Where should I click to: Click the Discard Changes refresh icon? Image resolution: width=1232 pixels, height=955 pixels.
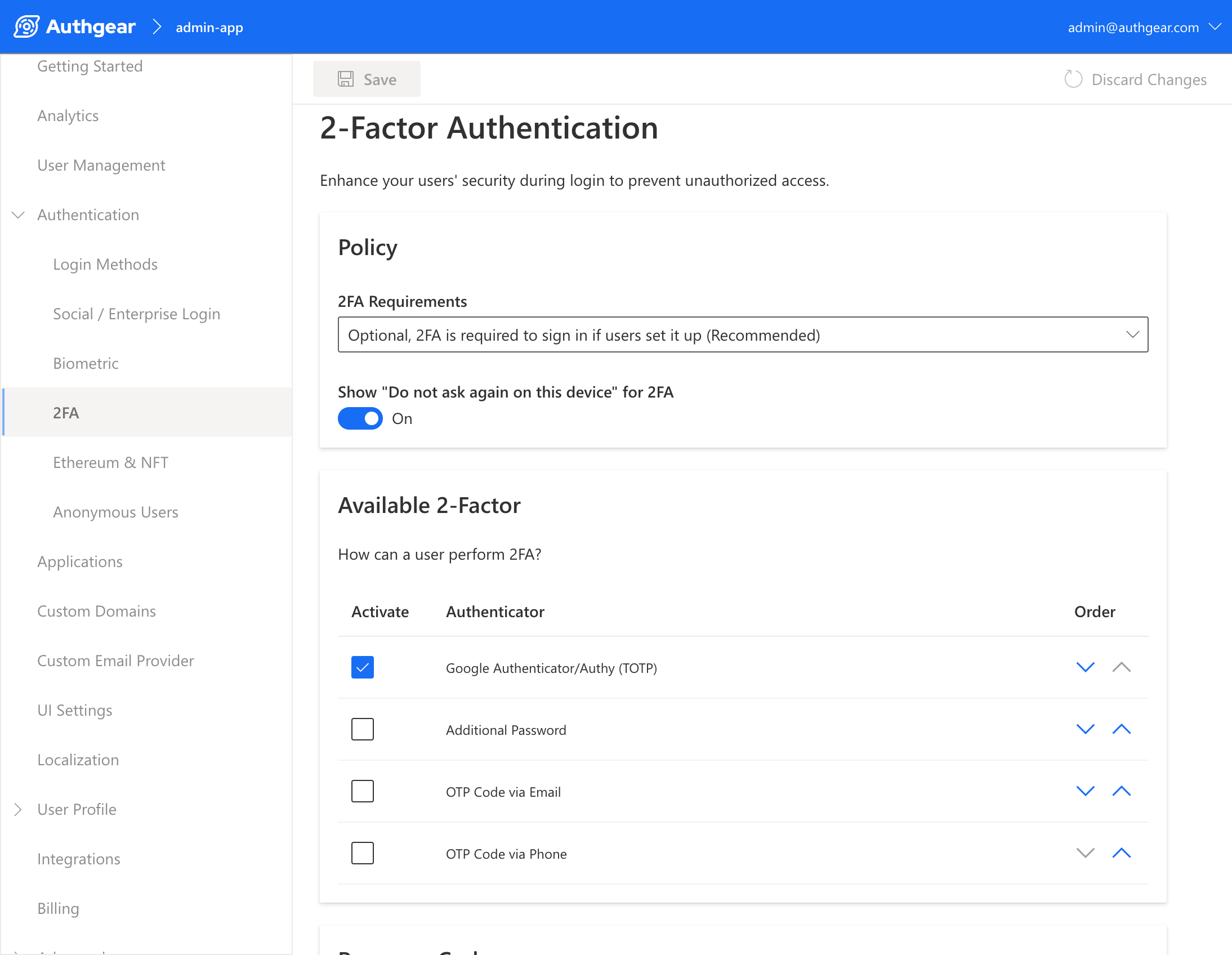[x=1073, y=79]
